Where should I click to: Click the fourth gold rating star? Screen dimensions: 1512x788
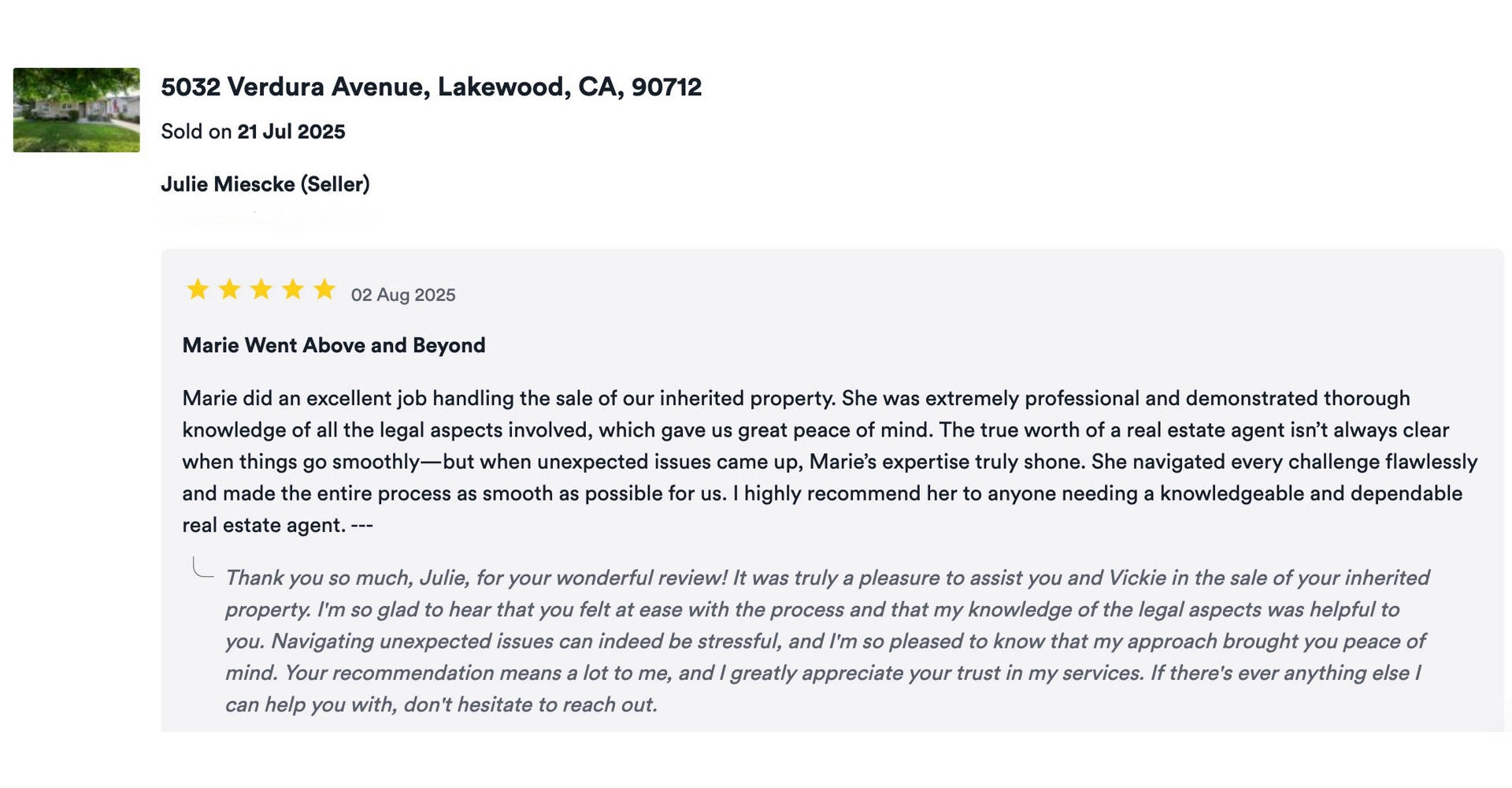tap(292, 290)
